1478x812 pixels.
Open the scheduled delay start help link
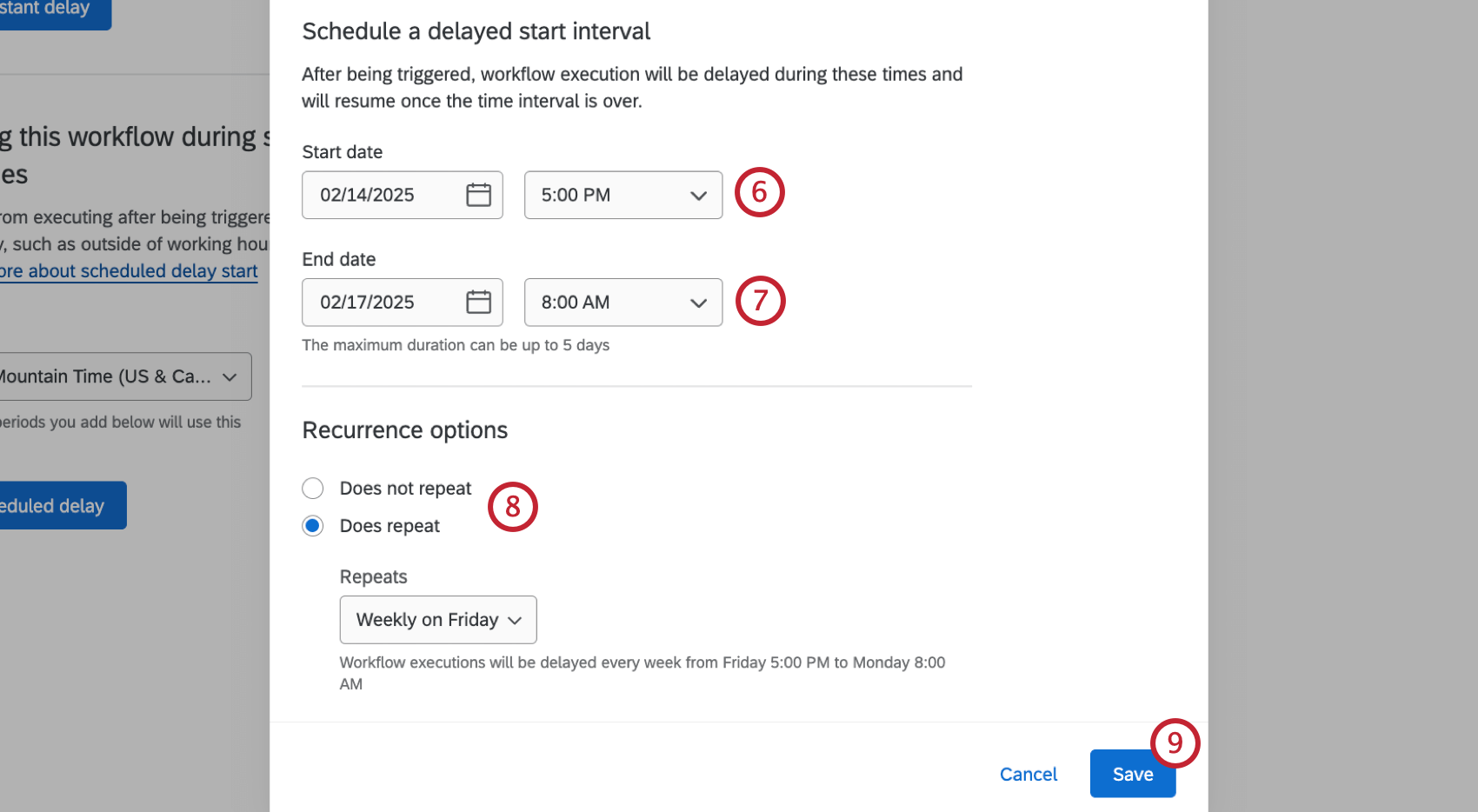click(129, 270)
